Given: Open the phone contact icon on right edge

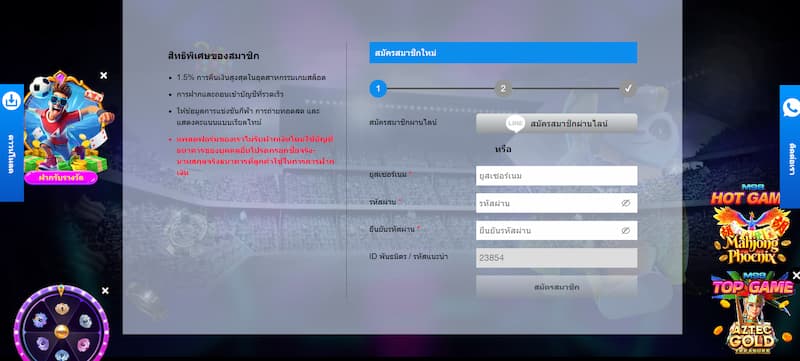Looking at the screenshot, I should tap(791, 108).
